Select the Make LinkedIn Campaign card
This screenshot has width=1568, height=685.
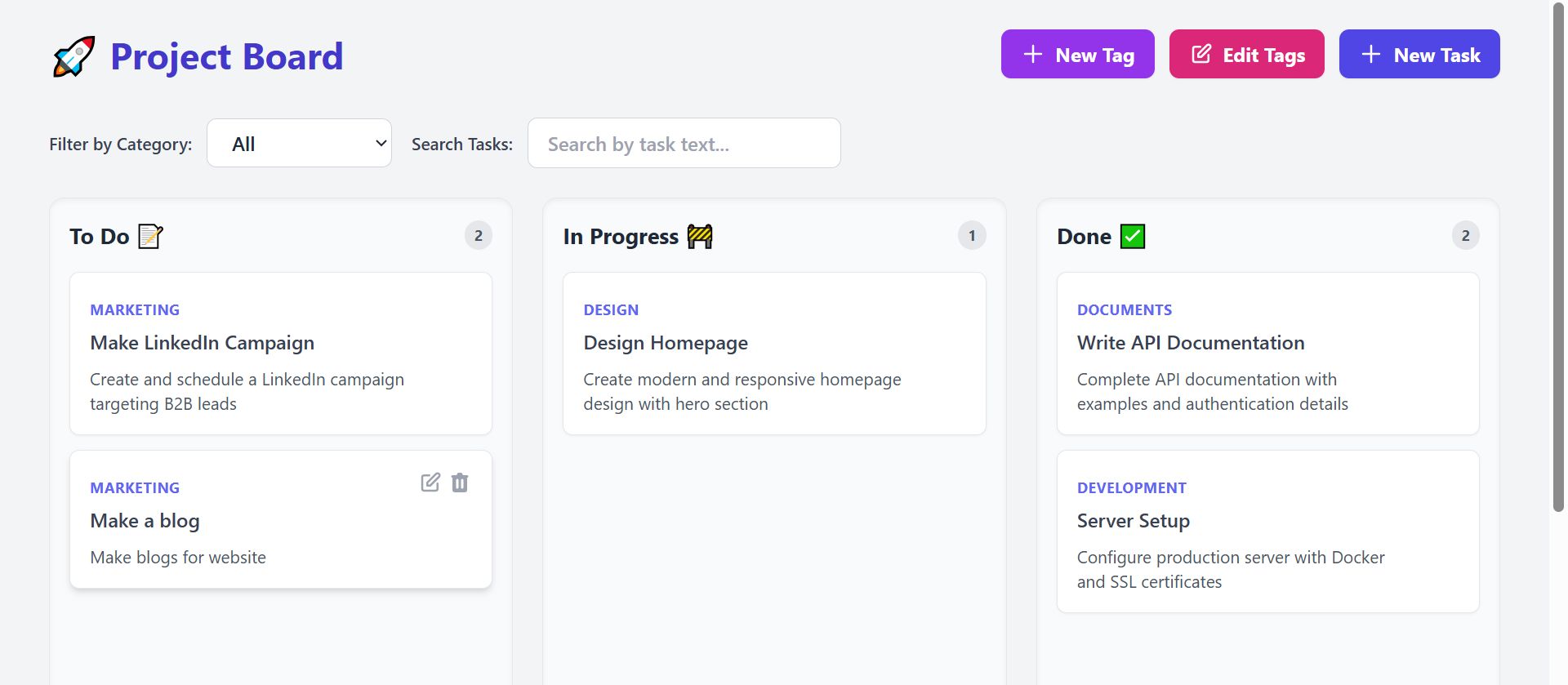coord(281,354)
